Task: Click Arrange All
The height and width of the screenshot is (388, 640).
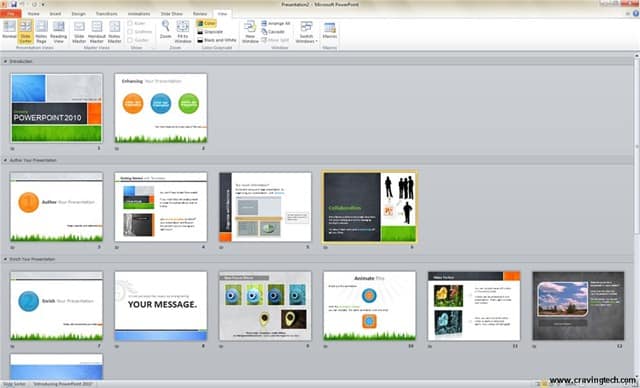Action: tap(276, 23)
